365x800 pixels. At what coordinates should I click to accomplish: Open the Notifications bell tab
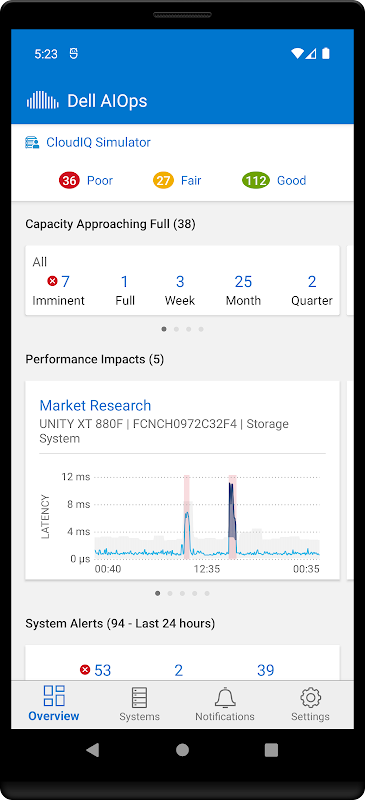click(225, 704)
